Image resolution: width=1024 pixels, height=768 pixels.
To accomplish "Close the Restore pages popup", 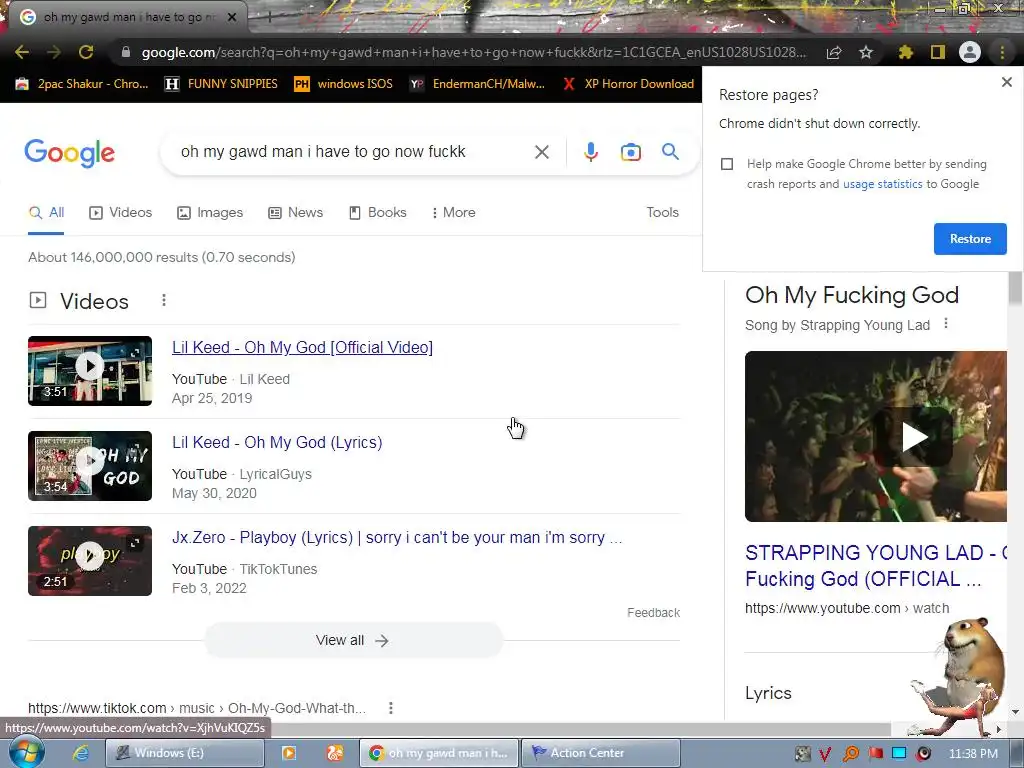I will pyautogui.click(x=1006, y=82).
